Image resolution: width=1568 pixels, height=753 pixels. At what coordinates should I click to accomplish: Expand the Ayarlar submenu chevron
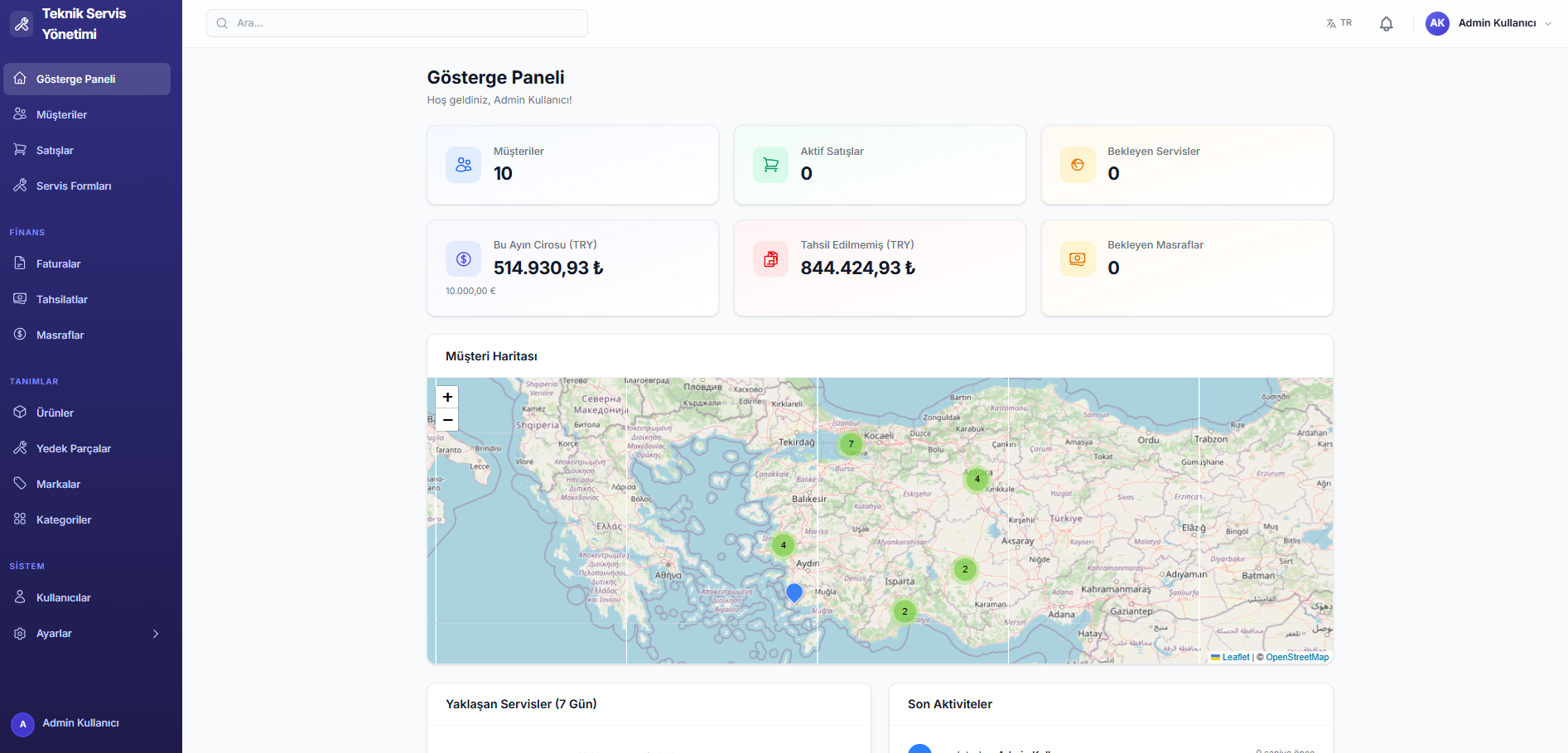pos(156,634)
